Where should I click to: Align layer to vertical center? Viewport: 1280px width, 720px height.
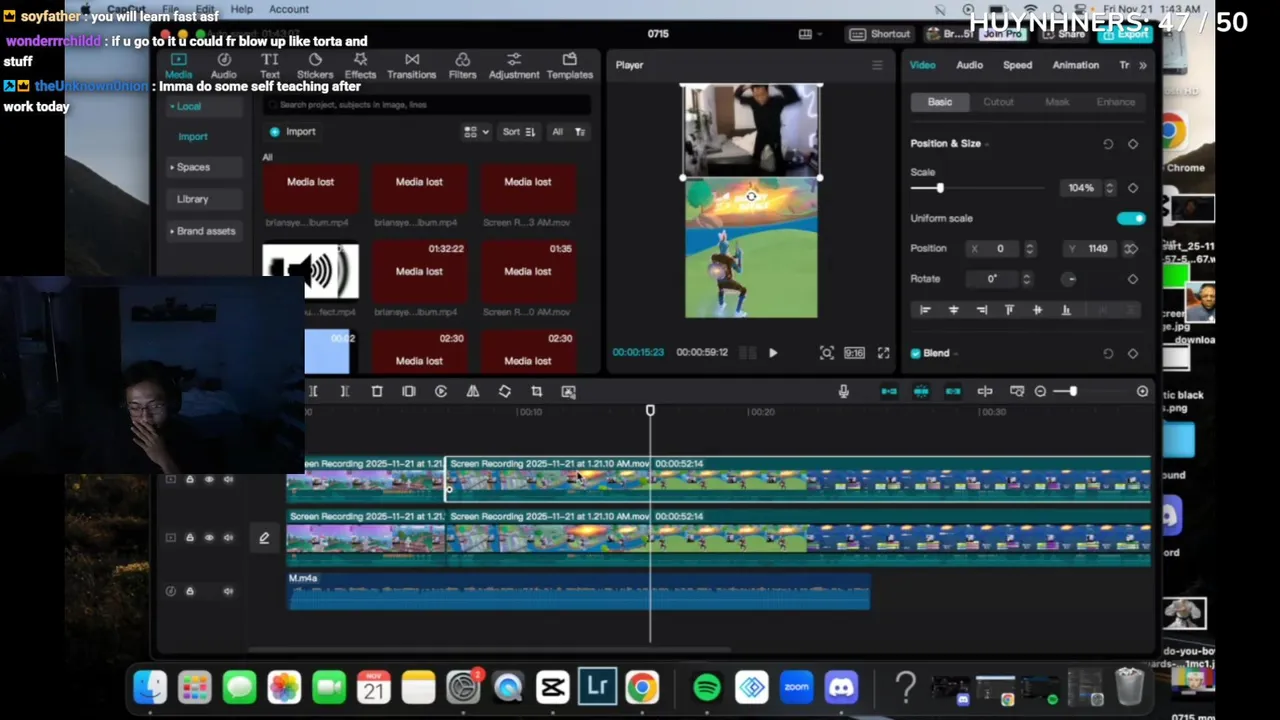click(x=1037, y=310)
